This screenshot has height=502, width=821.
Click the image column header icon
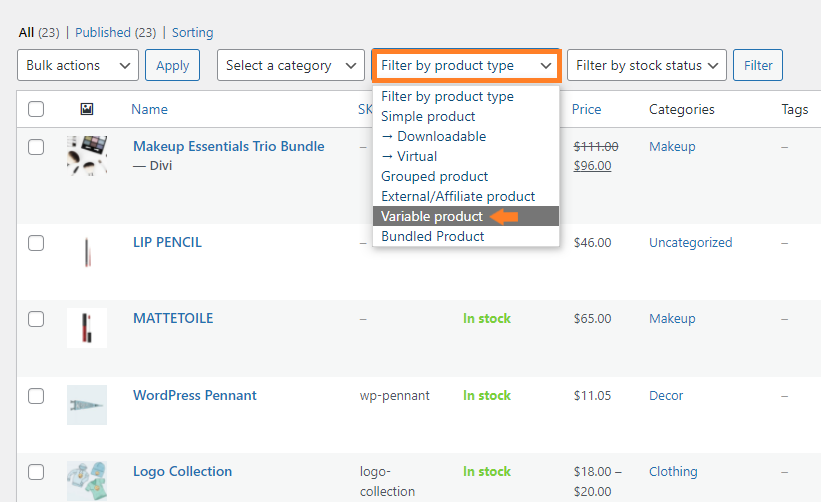(x=87, y=109)
